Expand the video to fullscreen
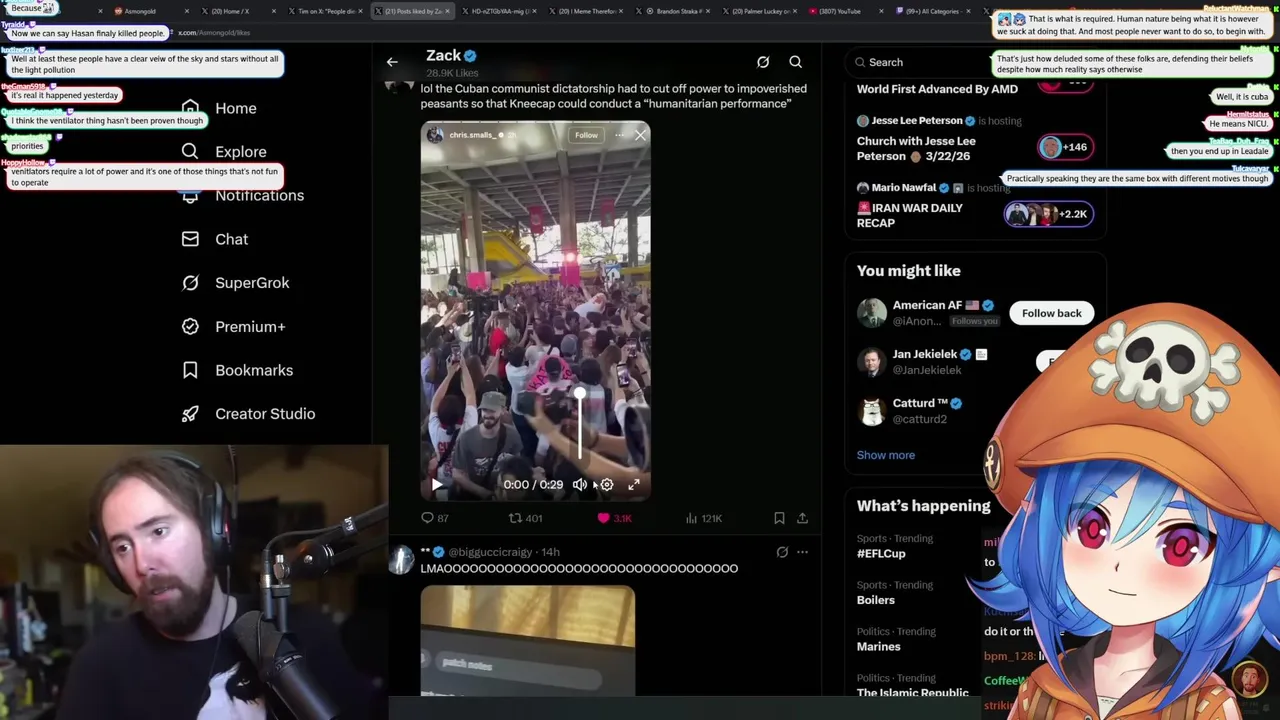This screenshot has height=720, width=1280. [x=634, y=484]
